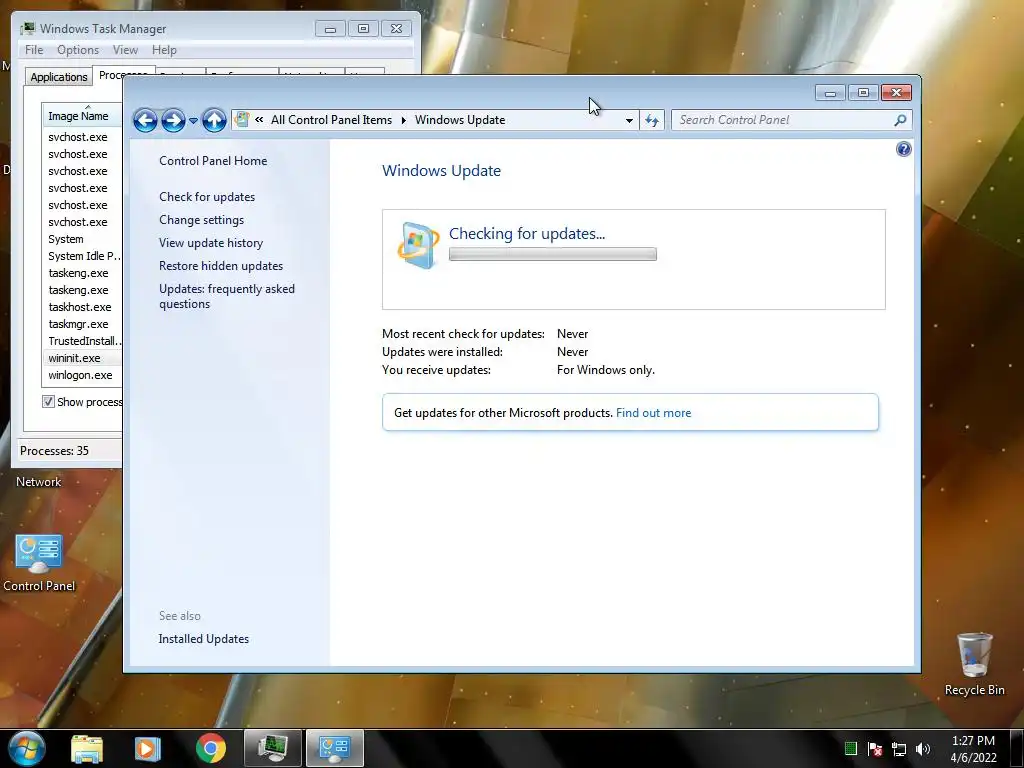Screen dimensions: 1024x768
Task: Select wininit.exe in process list
Action: click(x=82, y=358)
